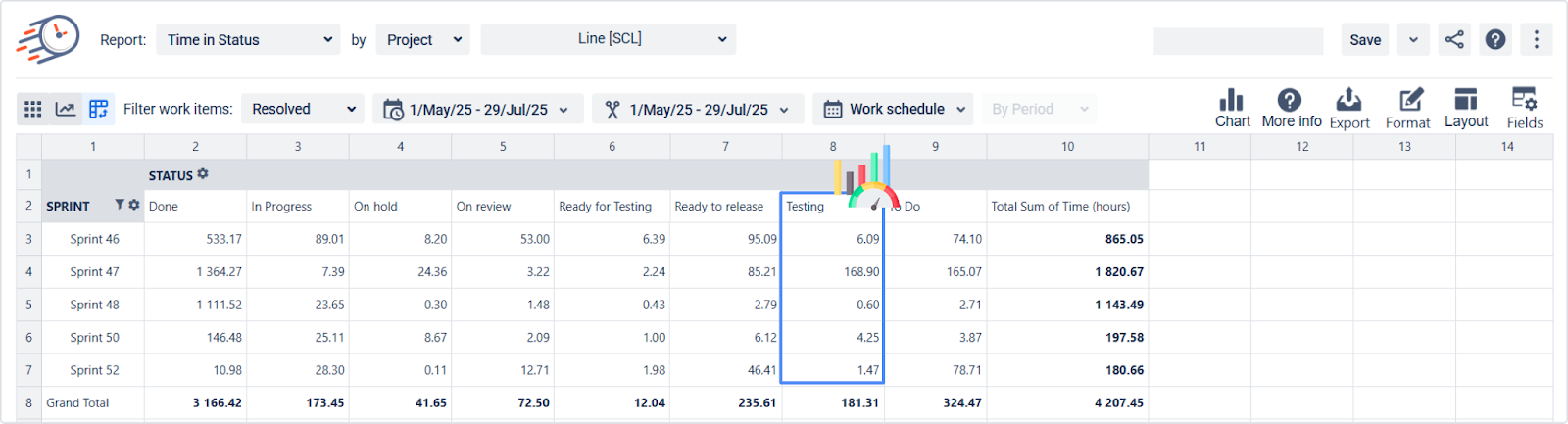
Task: Click the Done value 1 364.27
Action: click(195, 271)
